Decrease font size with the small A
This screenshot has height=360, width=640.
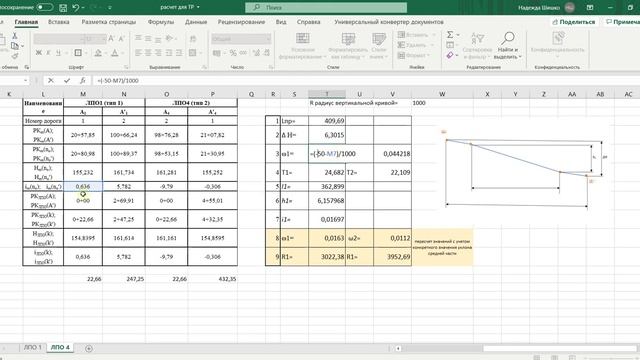click(x=121, y=39)
